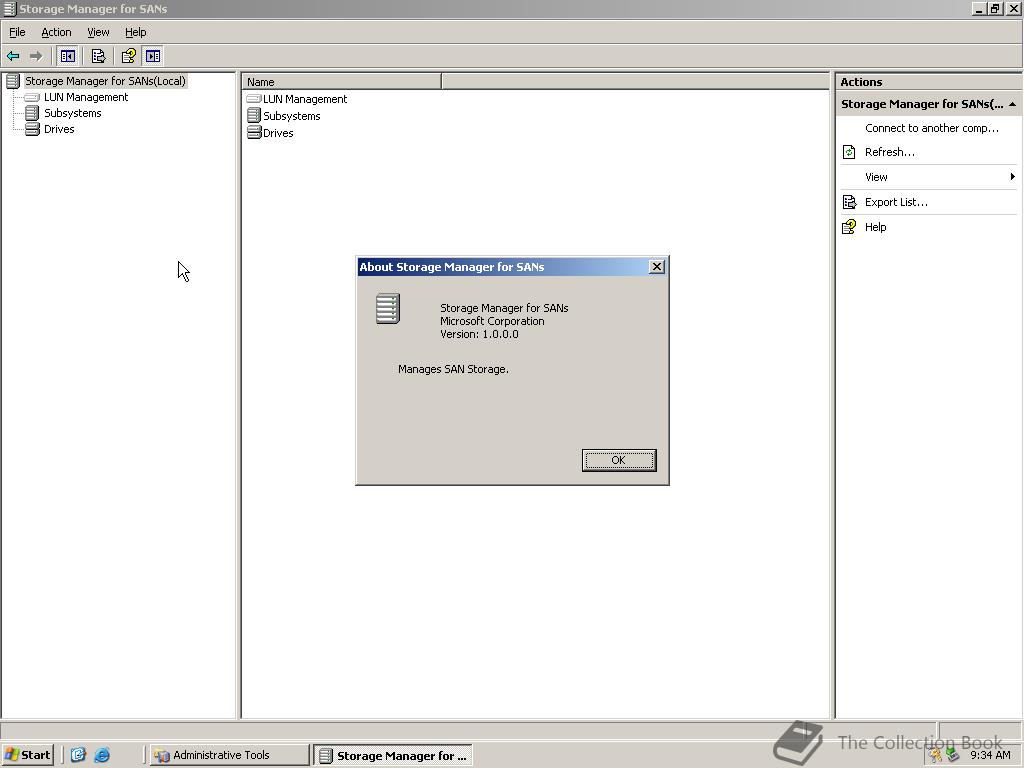Click the Refresh icon in the Actions pane

point(849,152)
